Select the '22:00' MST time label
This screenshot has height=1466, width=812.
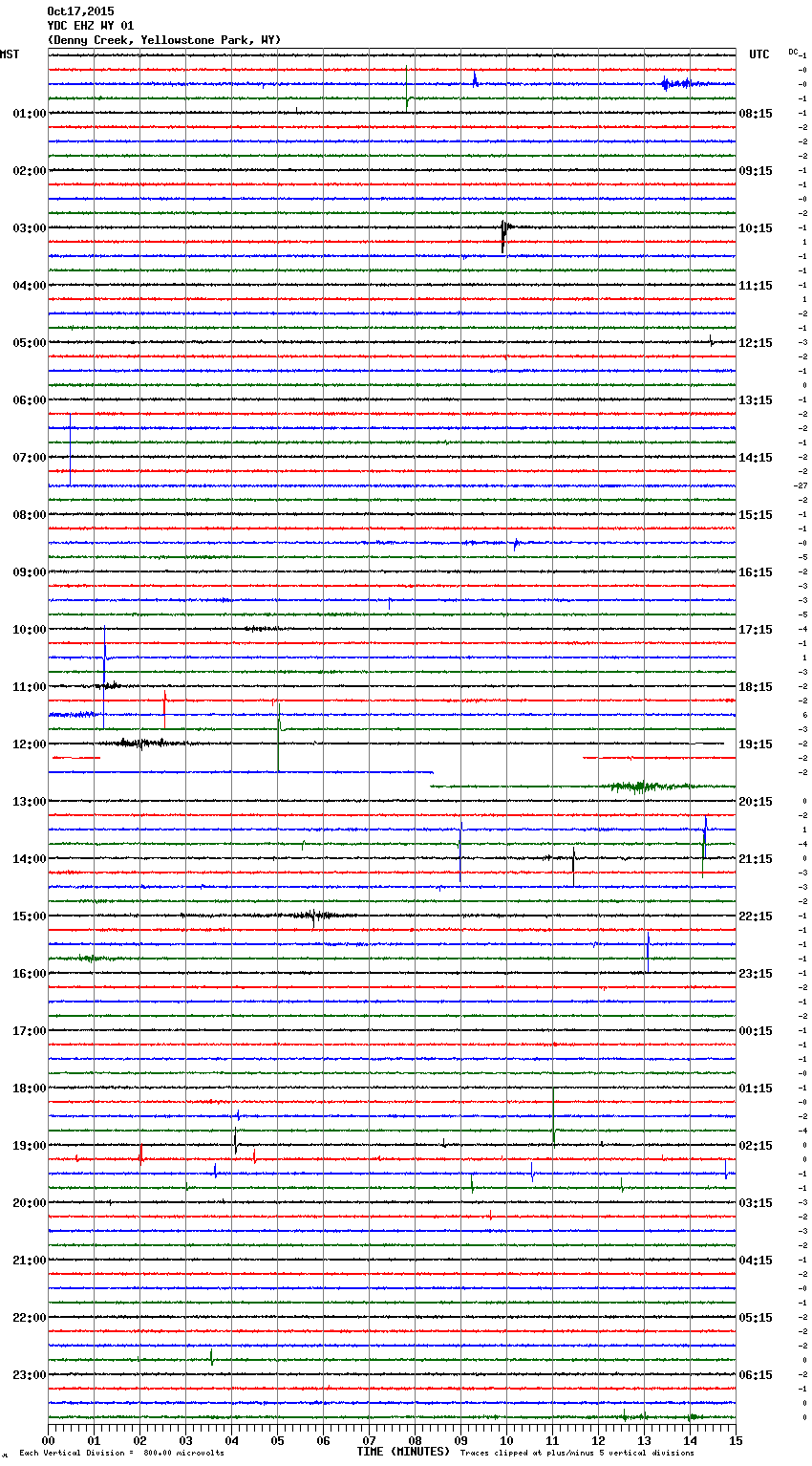[x=30, y=1318]
